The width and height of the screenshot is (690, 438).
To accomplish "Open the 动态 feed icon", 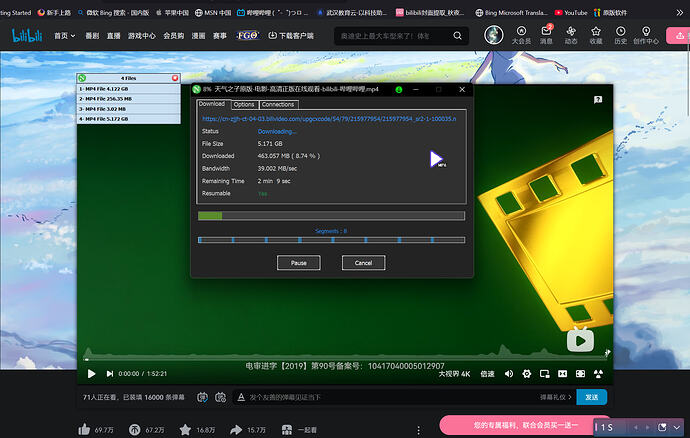I will click(571, 35).
